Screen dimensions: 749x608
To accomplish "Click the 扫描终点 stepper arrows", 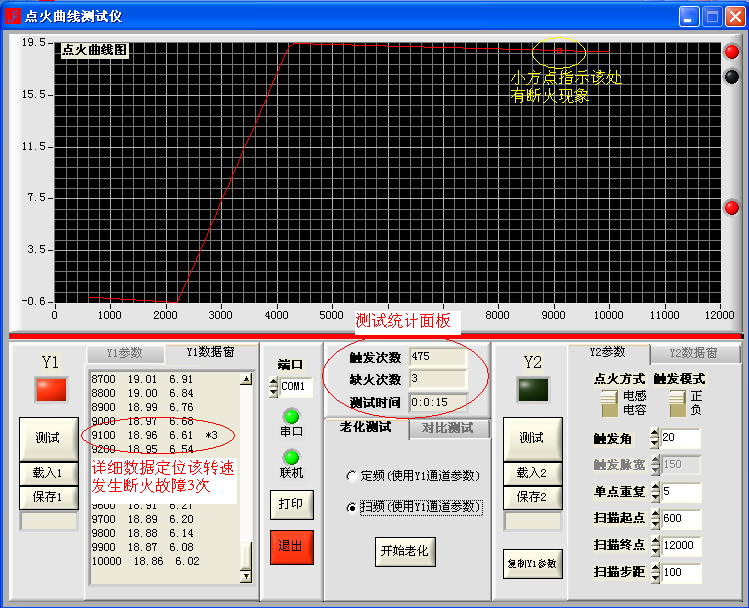I will (x=655, y=545).
